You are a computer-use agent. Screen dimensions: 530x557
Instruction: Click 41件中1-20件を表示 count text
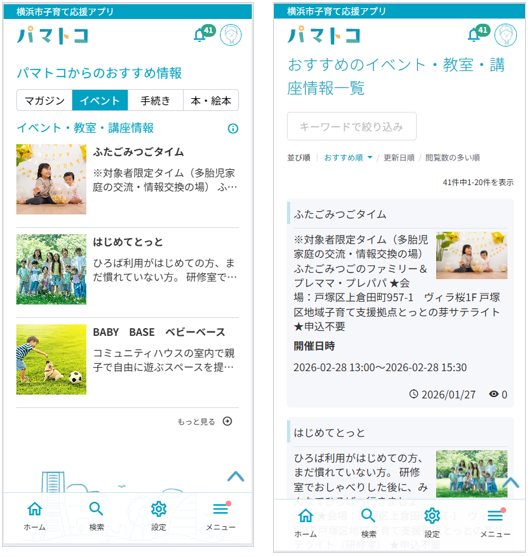[x=478, y=183]
